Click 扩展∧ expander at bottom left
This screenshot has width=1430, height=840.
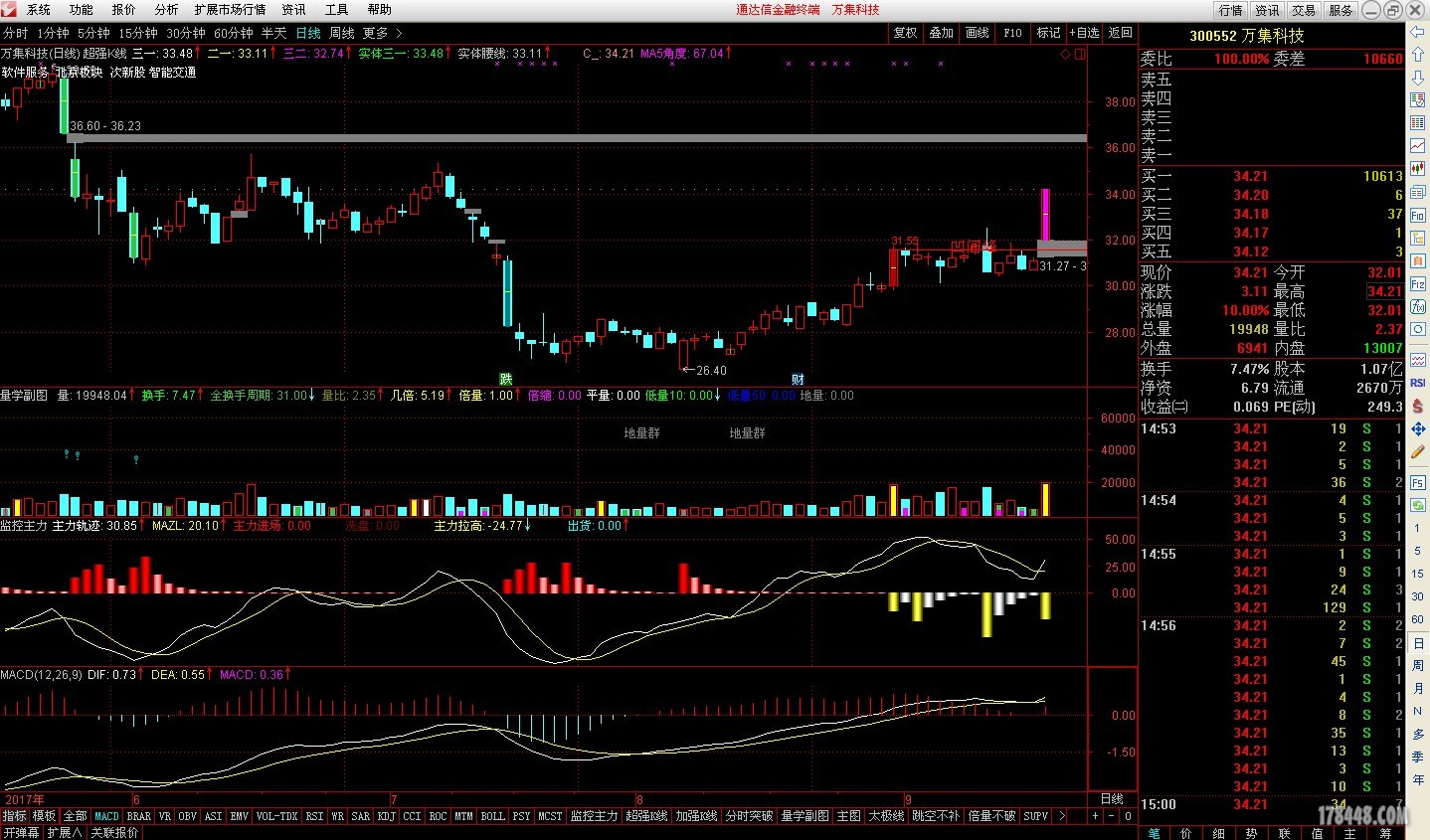[65, 832]
